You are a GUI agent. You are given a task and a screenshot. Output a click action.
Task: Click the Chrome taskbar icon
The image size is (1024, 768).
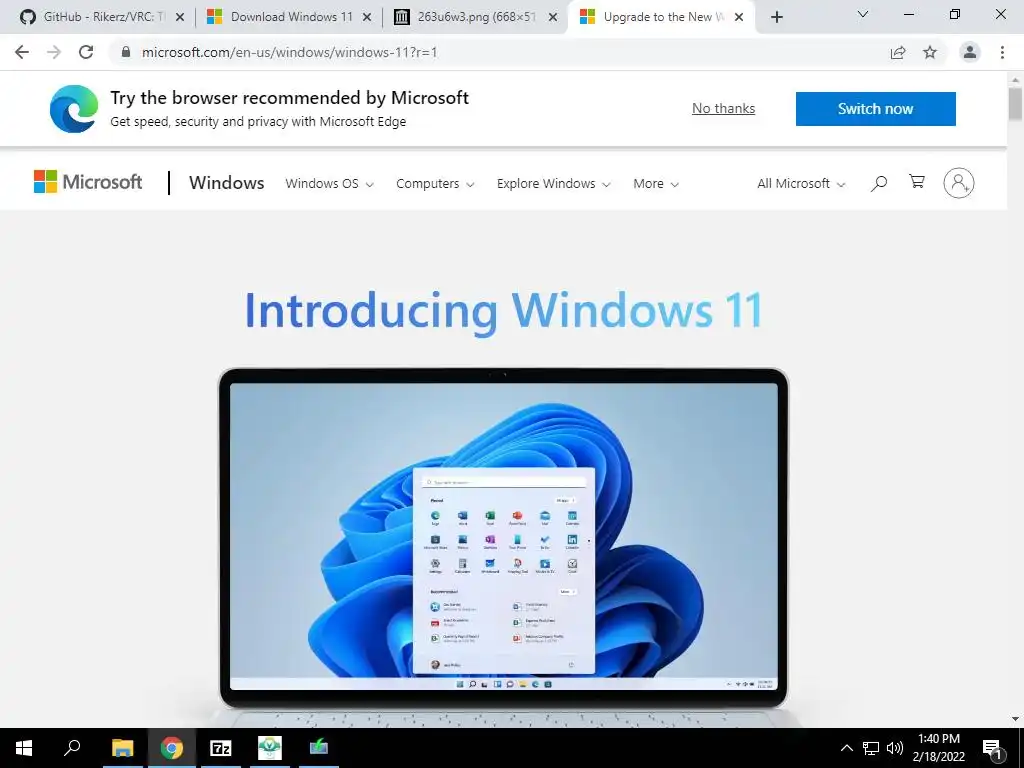[172, 748]
